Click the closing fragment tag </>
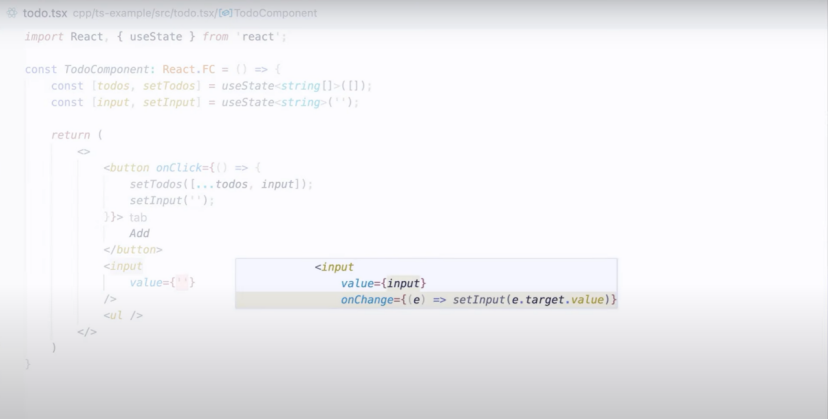Image resolution: width=828 pixels, height=419 pixels. 87,332
